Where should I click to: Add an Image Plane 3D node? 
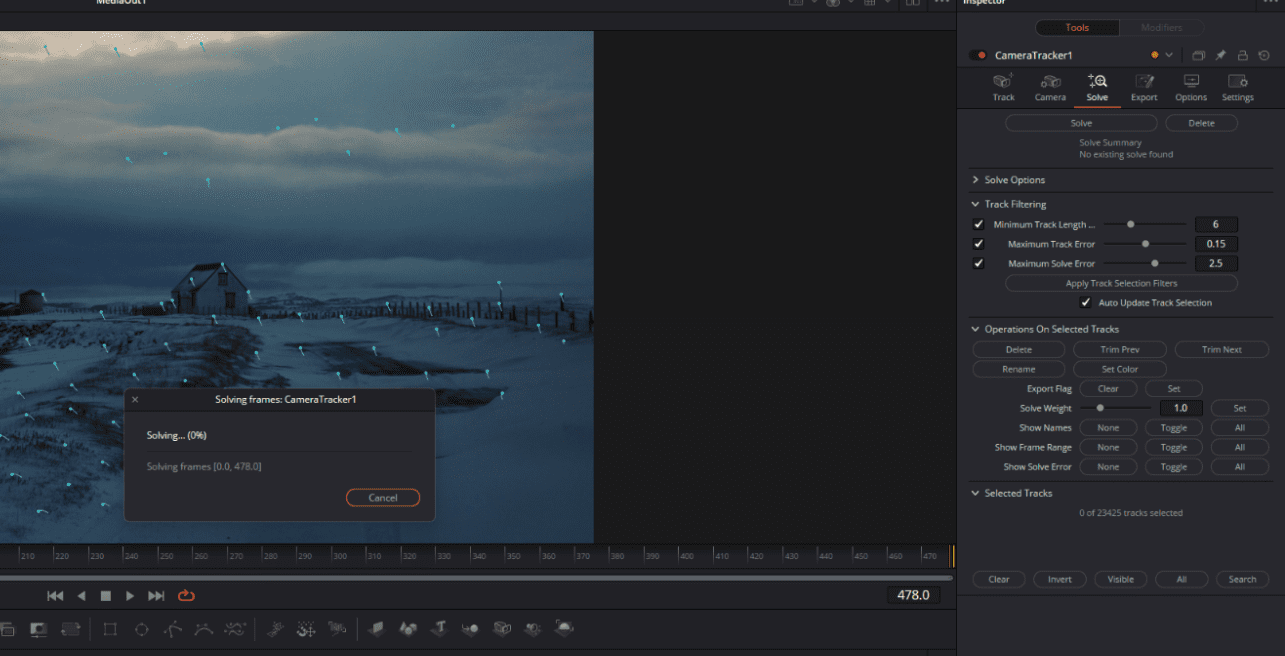click(377, 629)
